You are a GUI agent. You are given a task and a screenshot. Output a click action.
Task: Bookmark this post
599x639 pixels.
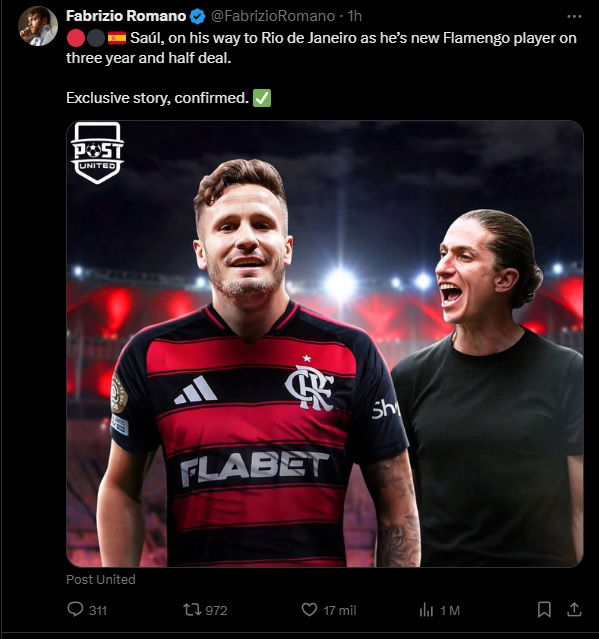tap(544, 610)
